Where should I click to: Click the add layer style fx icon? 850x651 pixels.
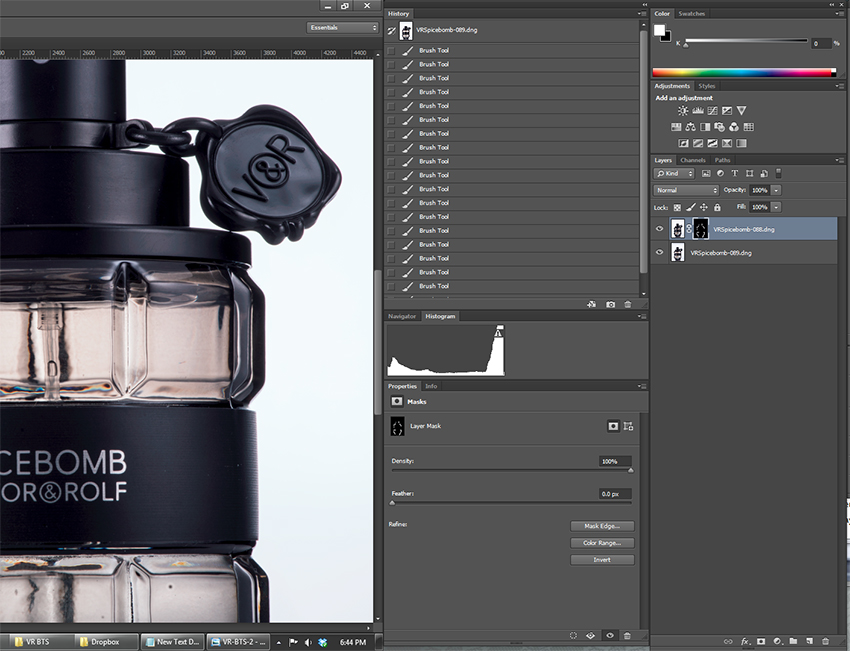[745, 641]
